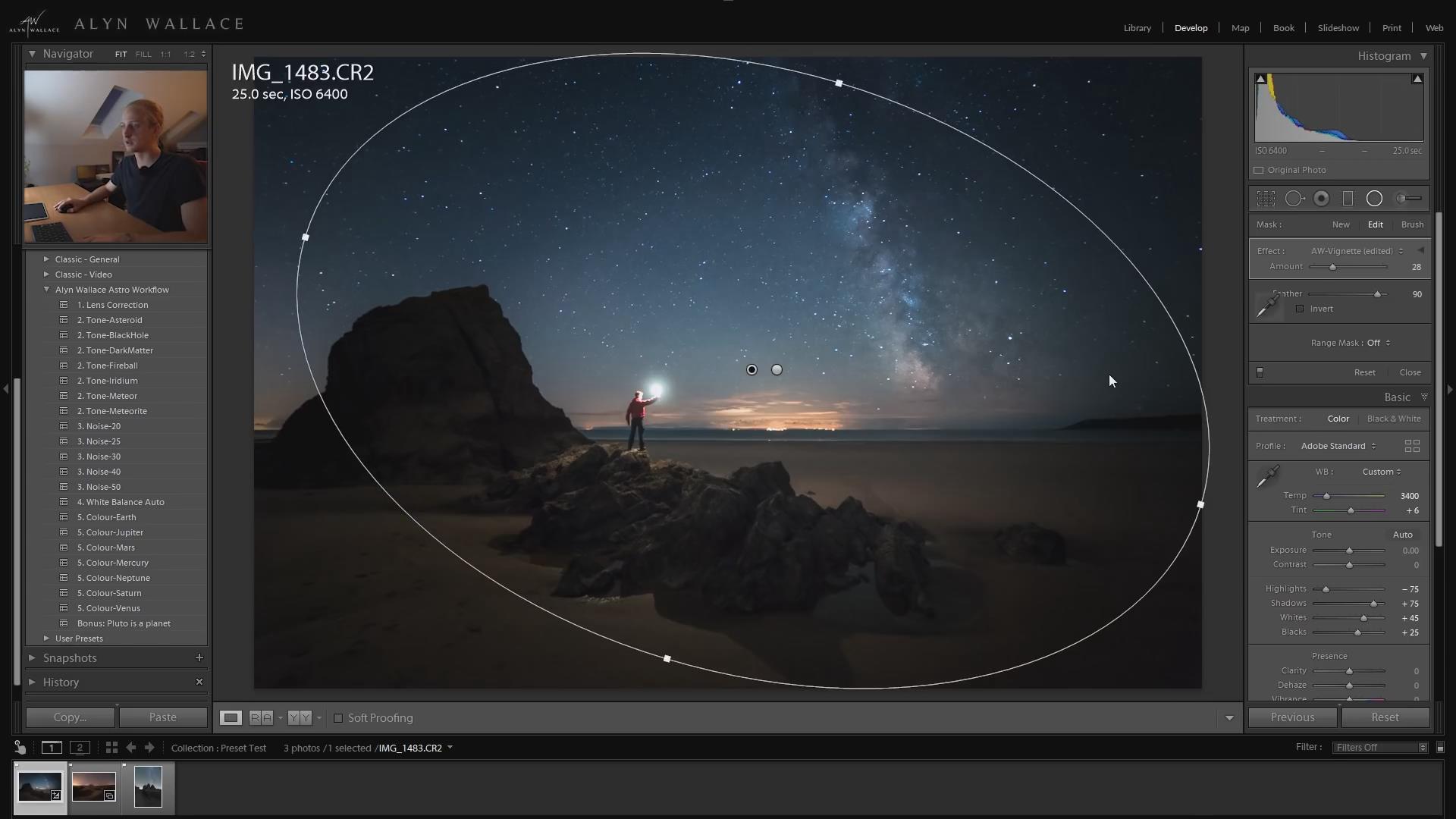Select the Graduated Filter tool
The image size is (1456, 819).
coord(1348,199)
